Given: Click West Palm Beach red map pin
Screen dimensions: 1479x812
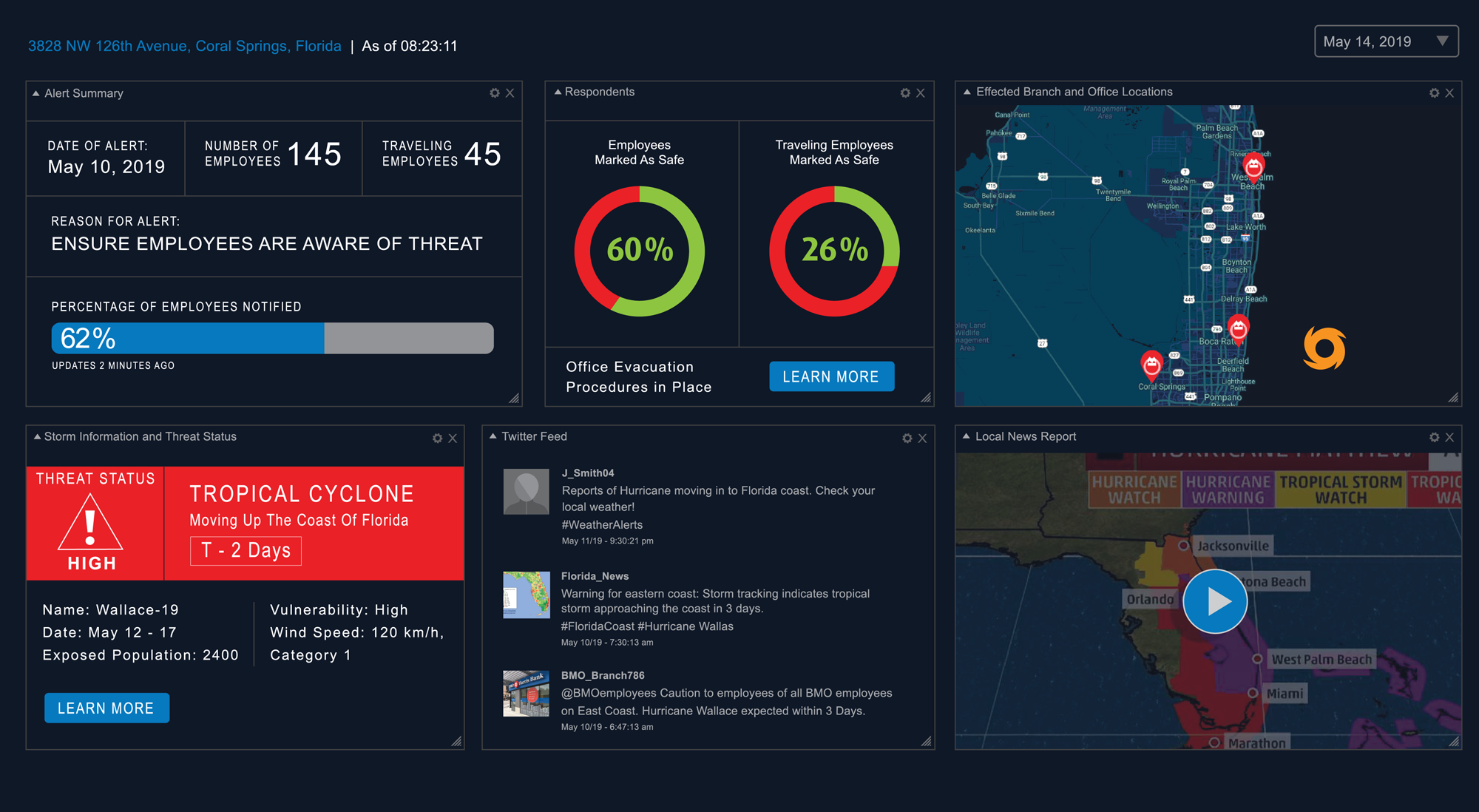Looking at the screenshot, I should click(x=1253, y=166).
